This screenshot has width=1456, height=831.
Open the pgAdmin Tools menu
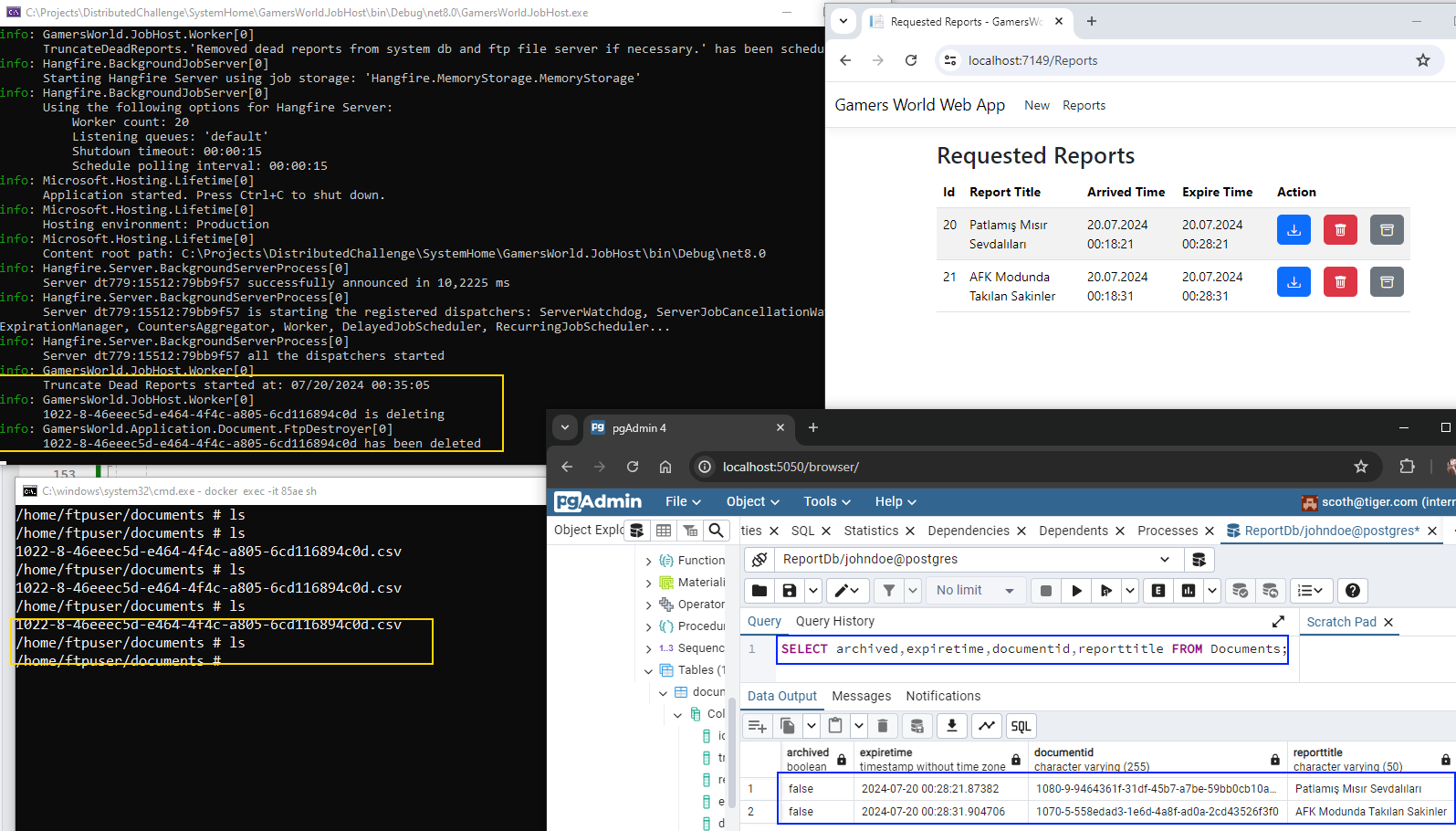pyautogui.click(x=827, y=501)
